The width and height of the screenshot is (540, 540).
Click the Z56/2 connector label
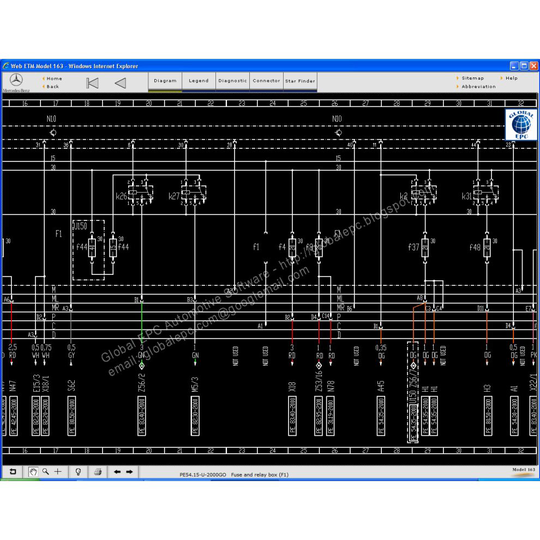coord(142,384)
